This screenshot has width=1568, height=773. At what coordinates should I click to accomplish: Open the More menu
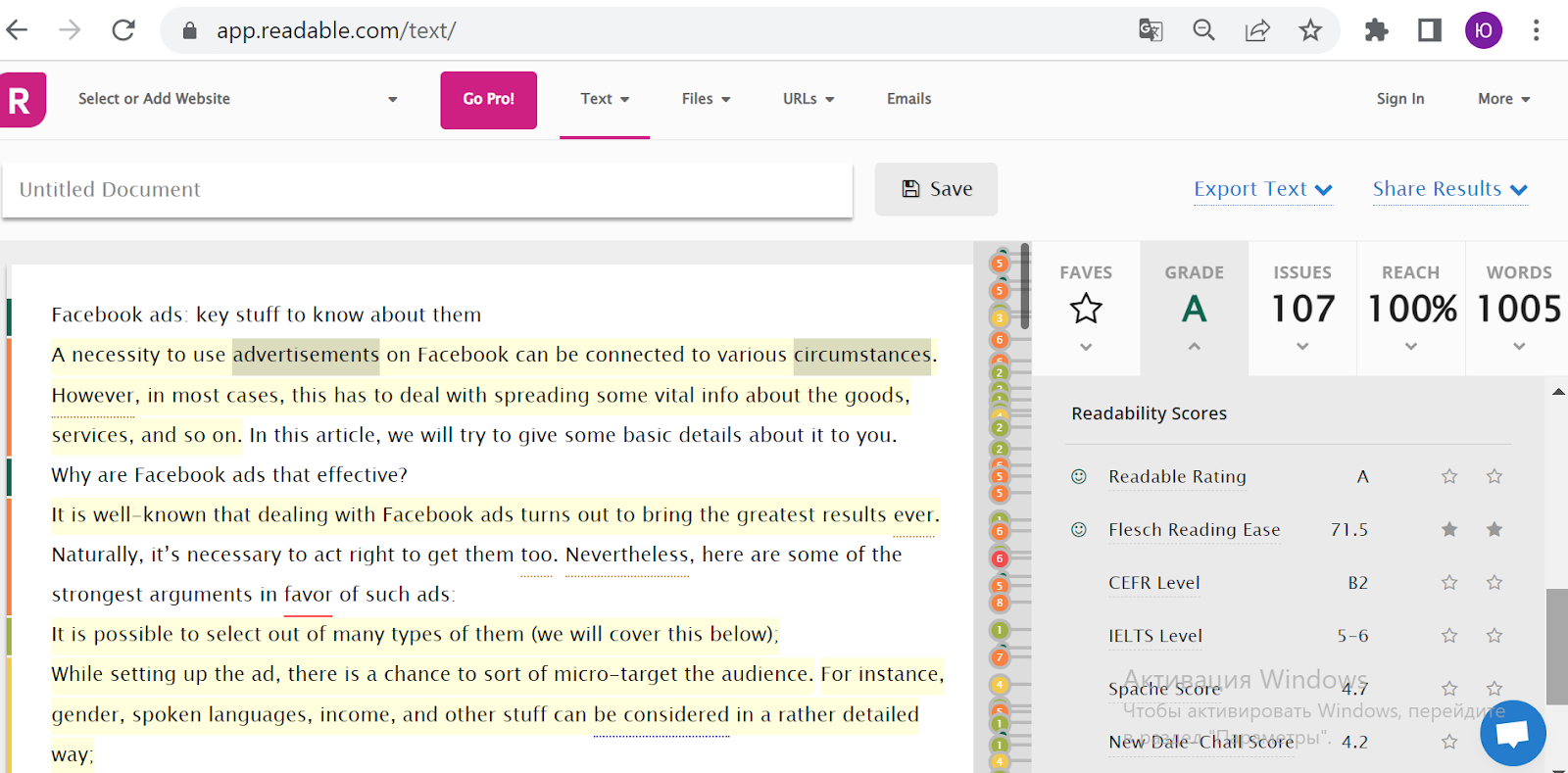[1504, 99]
